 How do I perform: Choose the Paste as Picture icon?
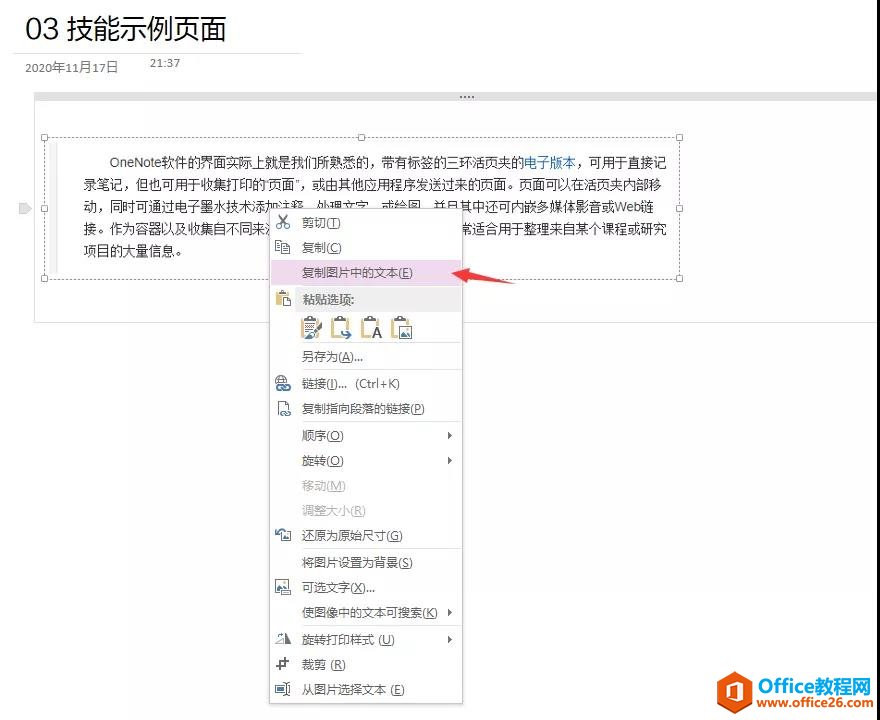[402, 328]
